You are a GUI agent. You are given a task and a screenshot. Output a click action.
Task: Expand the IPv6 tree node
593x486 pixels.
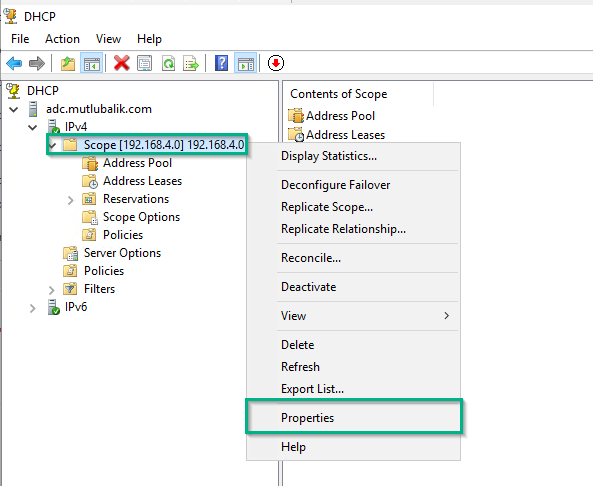(33, 308)
